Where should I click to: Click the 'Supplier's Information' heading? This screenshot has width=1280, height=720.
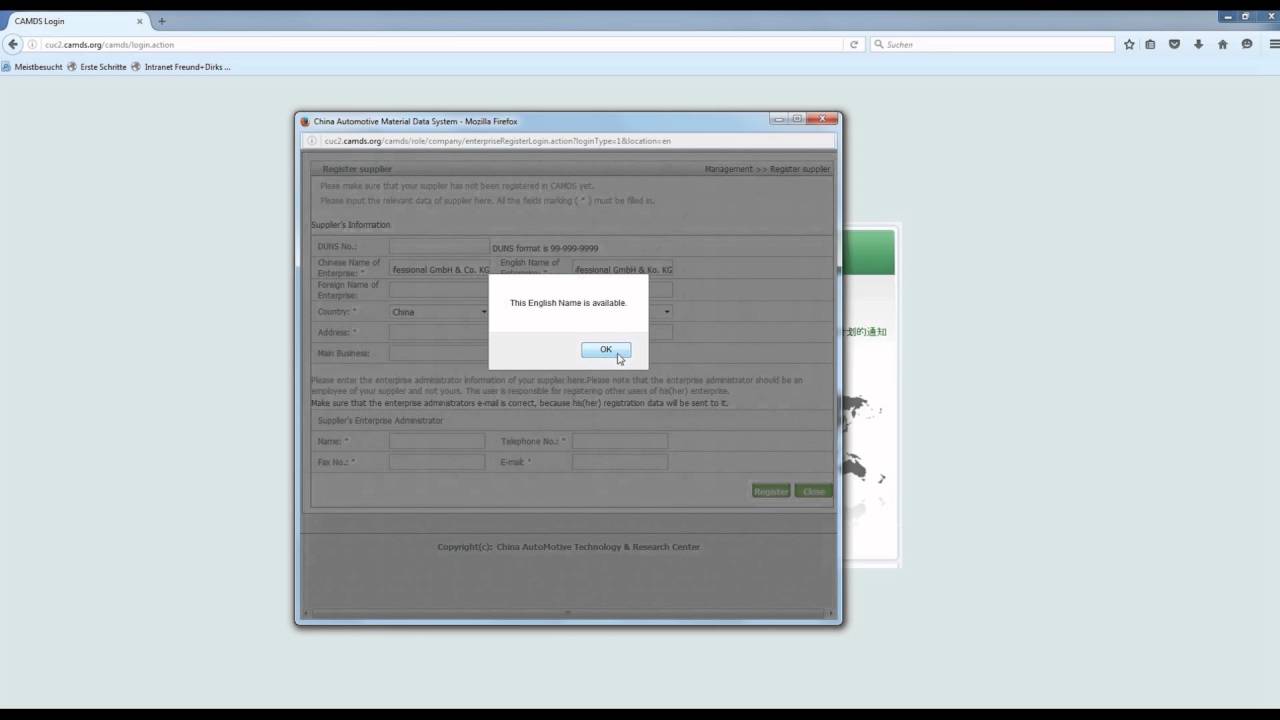(351, 225)
